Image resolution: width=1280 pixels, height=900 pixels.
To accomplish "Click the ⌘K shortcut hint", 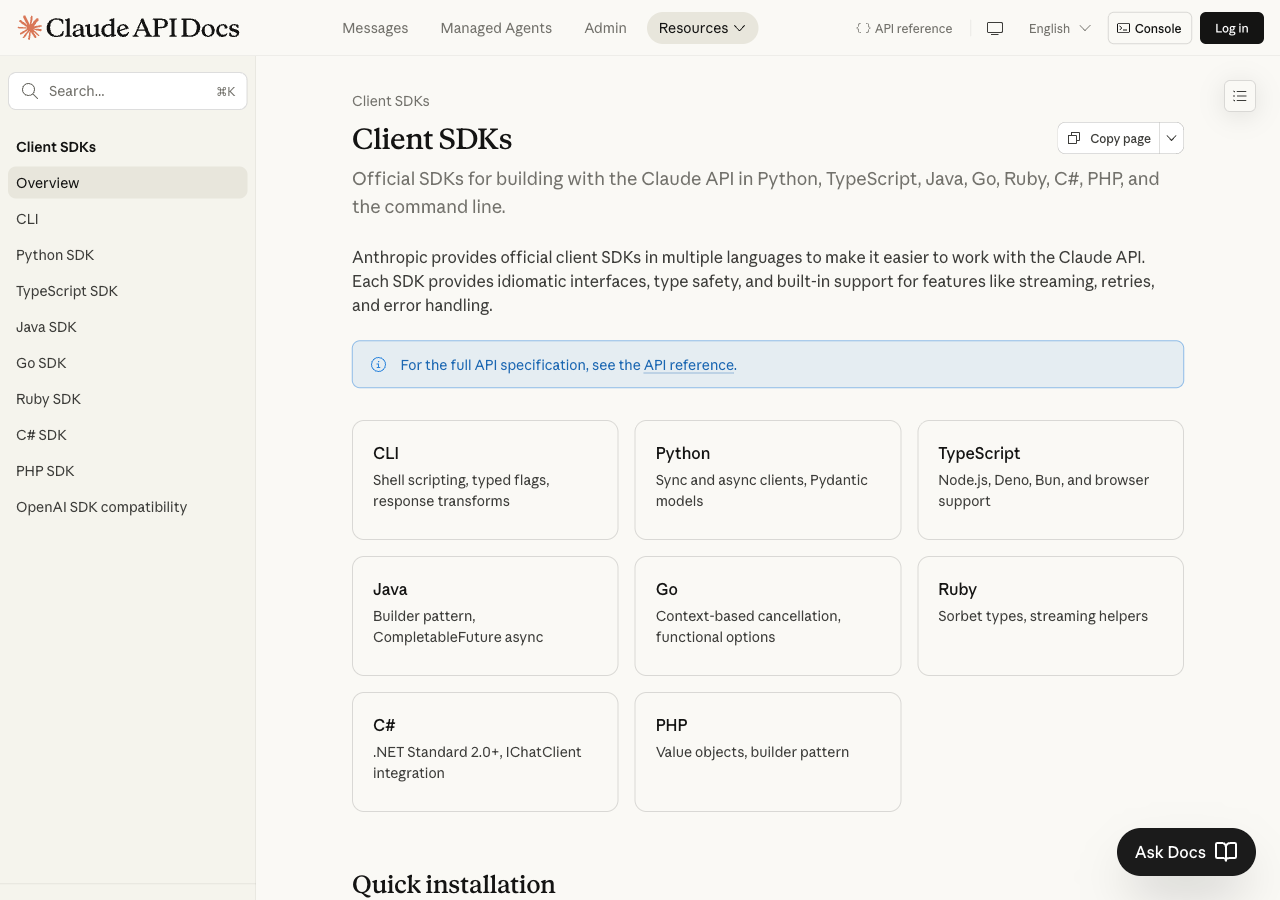I will click(x=226, y=91).
